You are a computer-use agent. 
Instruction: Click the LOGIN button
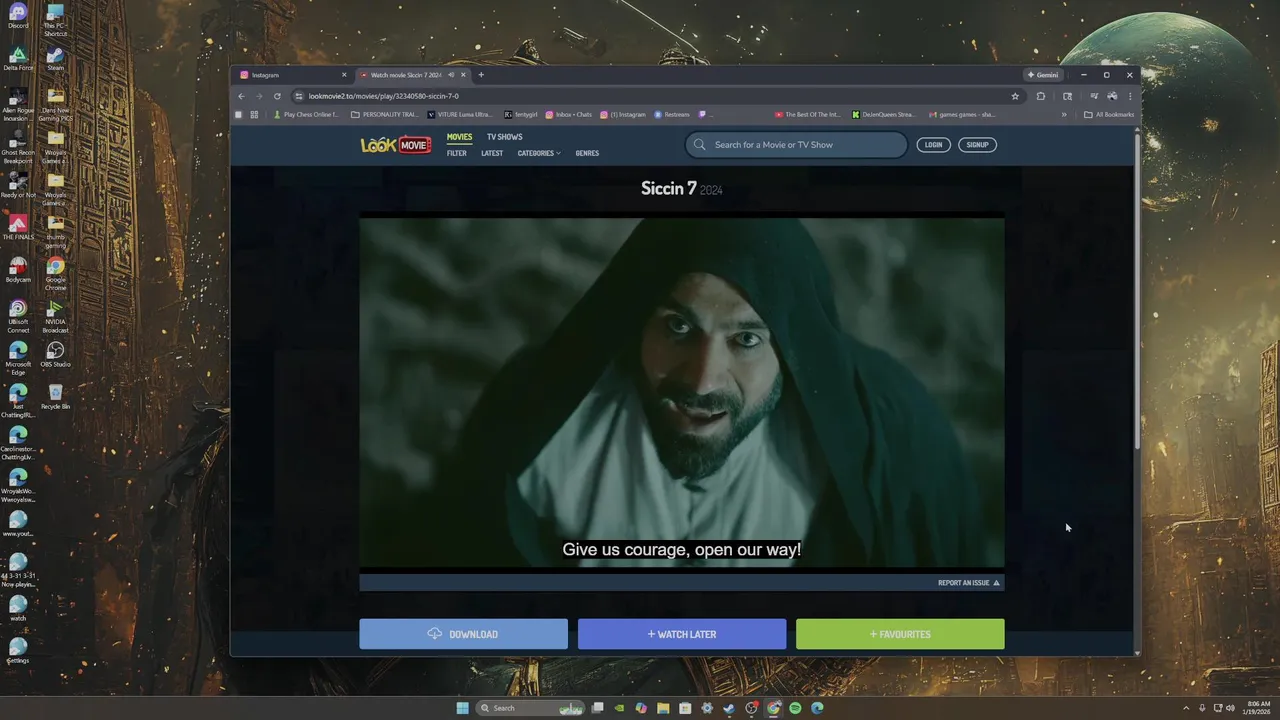point(933,145)
